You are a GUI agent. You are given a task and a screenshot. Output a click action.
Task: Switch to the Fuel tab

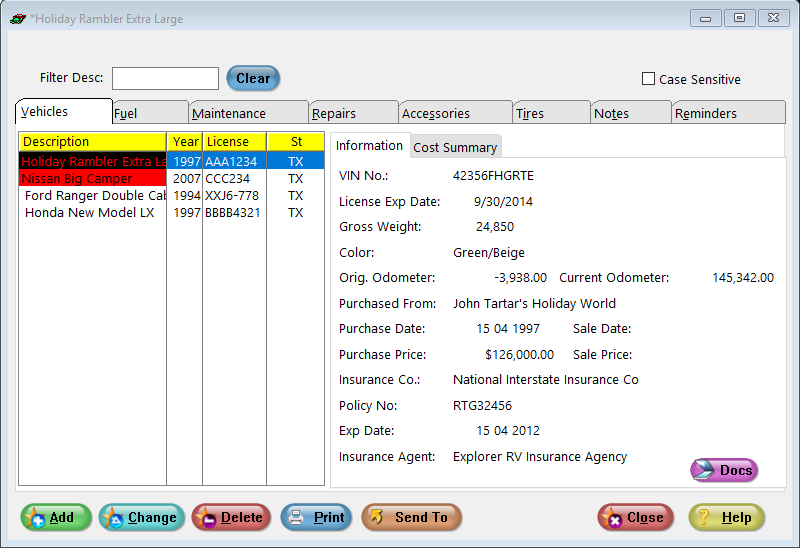150,113
